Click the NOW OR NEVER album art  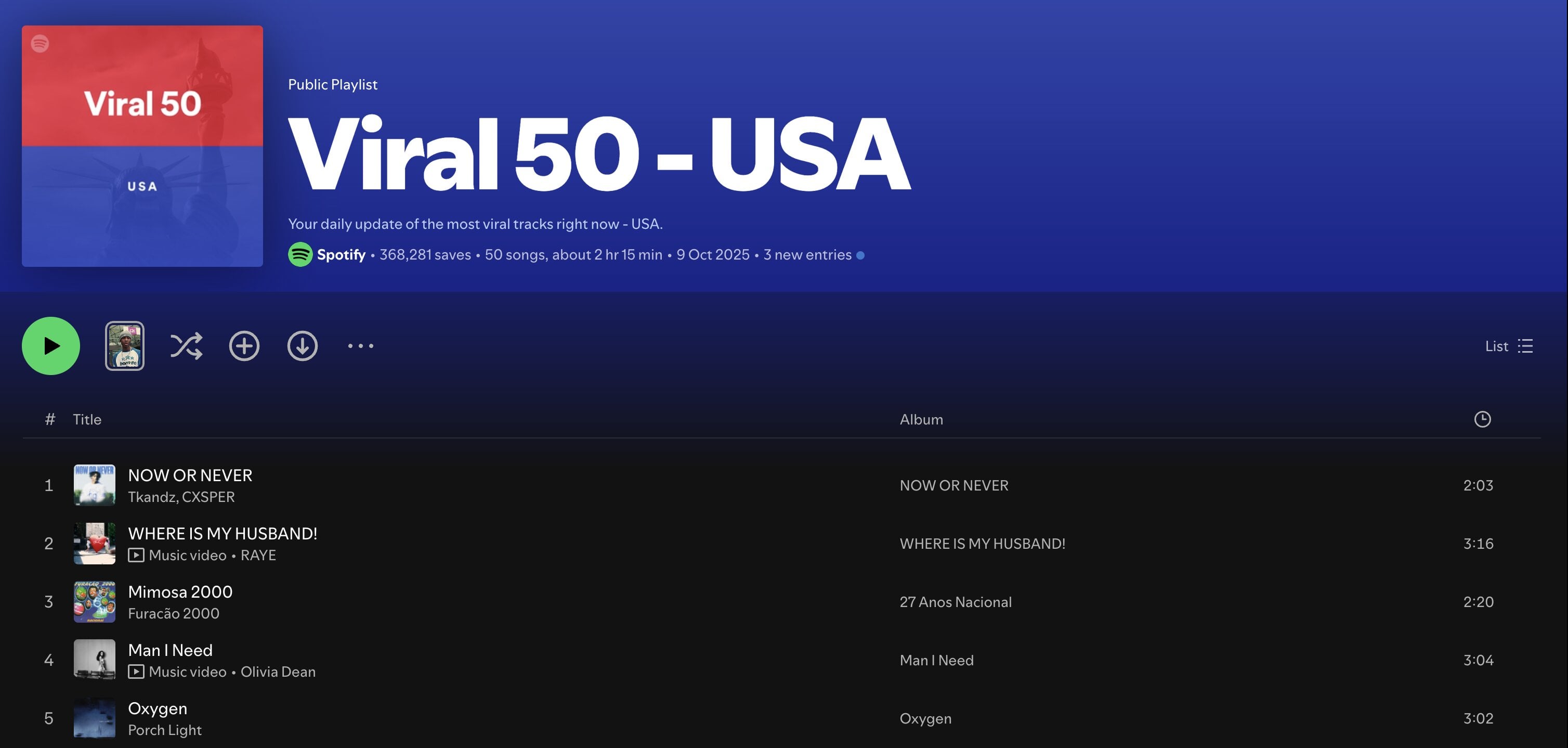pyautogui.click(x=94, y=485)
